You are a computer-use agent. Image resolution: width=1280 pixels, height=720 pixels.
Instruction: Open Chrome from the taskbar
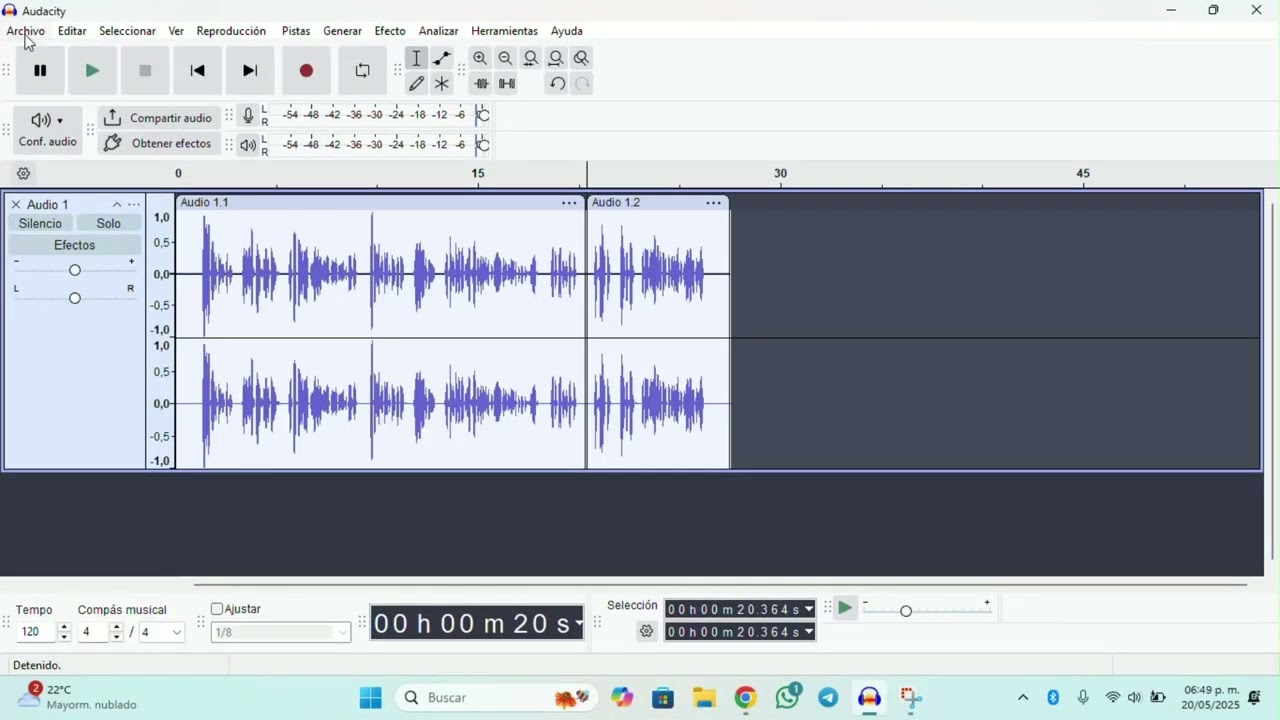[x=746, y=698]
